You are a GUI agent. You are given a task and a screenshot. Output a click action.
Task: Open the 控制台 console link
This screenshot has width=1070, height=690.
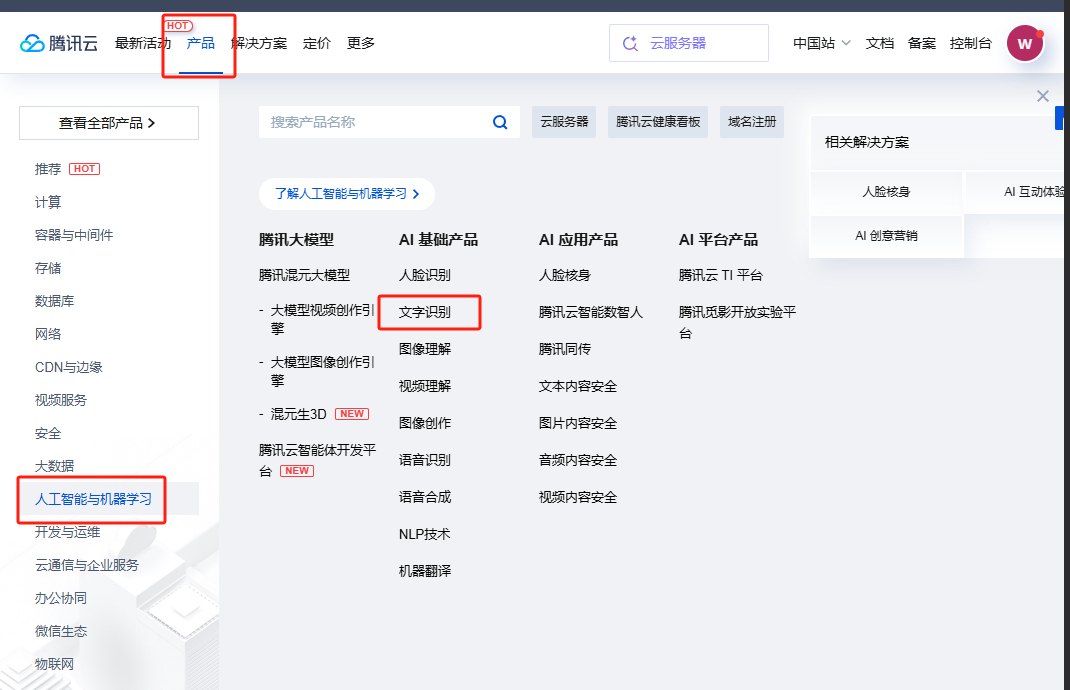pos(970,43)
